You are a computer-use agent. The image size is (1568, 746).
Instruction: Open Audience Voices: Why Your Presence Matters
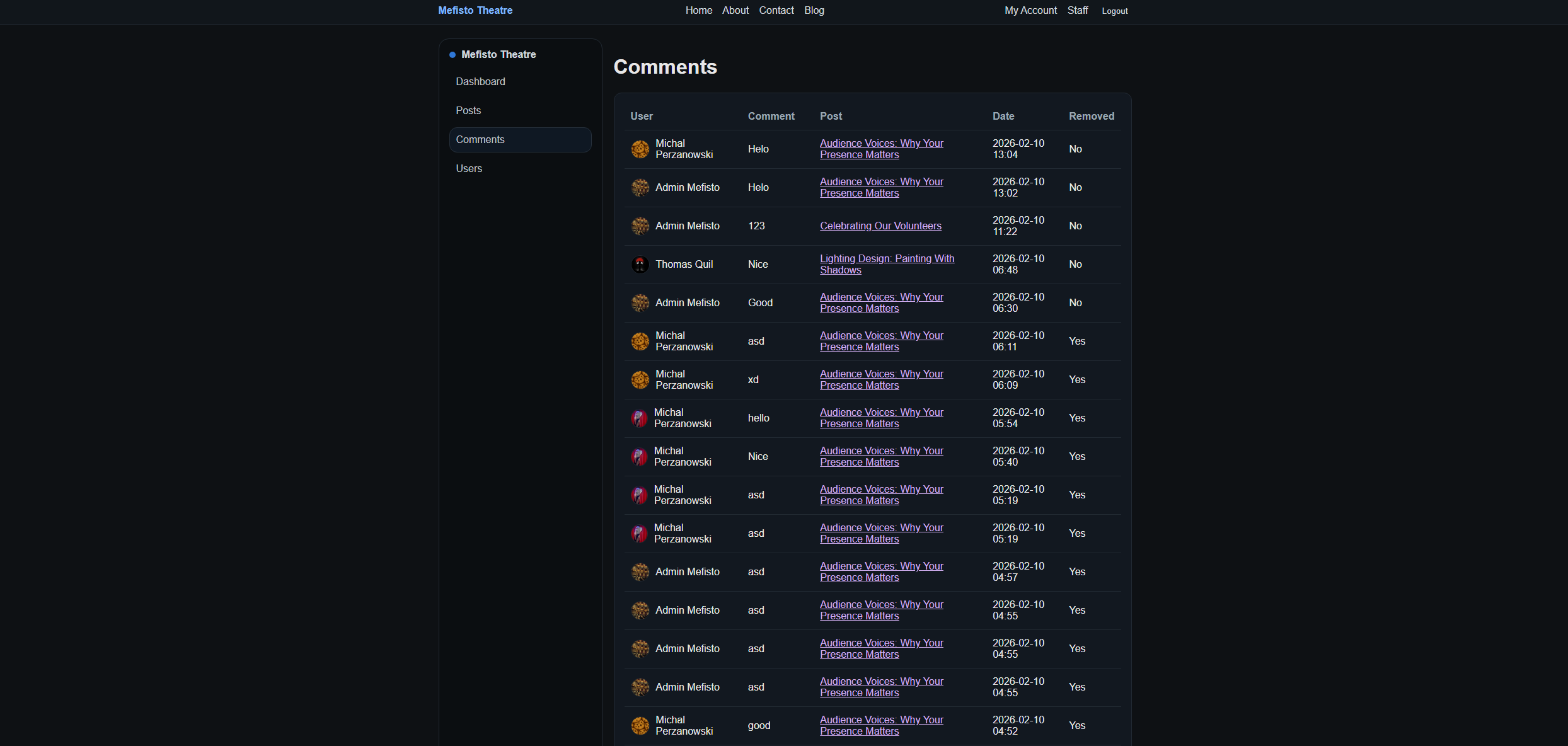[881, 149]
